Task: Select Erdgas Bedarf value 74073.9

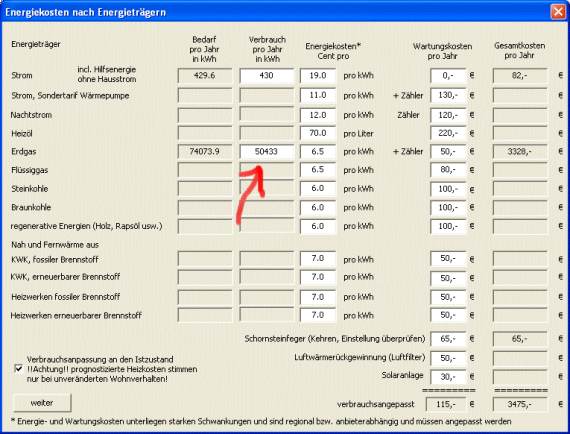Action: point(205,152)
